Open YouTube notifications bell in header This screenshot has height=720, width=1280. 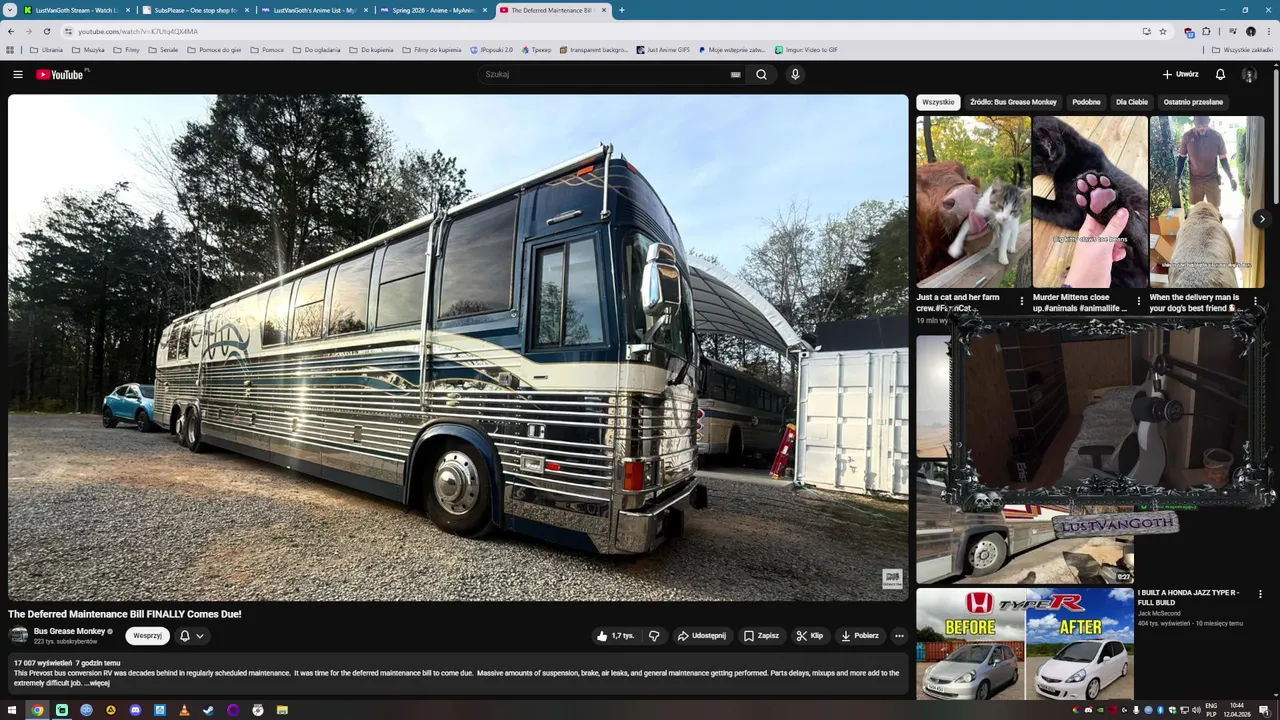[1220, 74]
